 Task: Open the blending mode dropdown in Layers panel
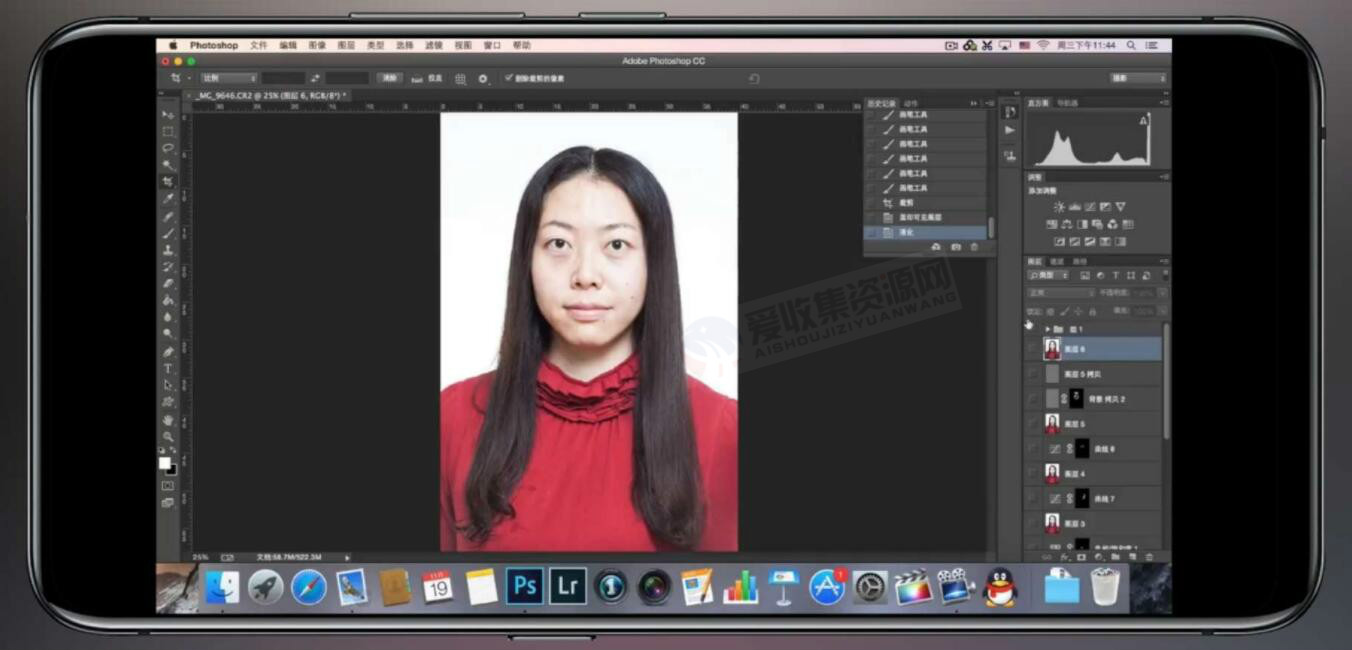point(1061,292)
